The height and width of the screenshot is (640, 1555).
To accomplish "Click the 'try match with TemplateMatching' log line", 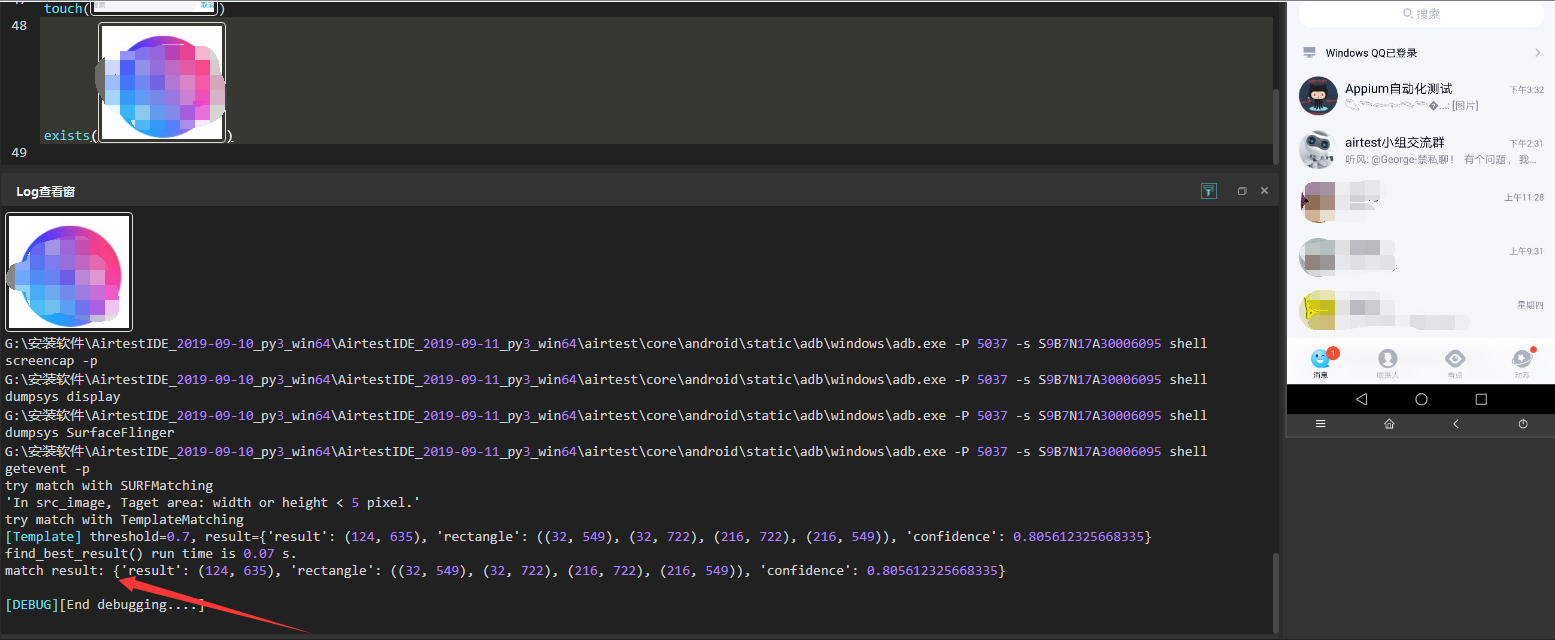I will coord(125,519).
